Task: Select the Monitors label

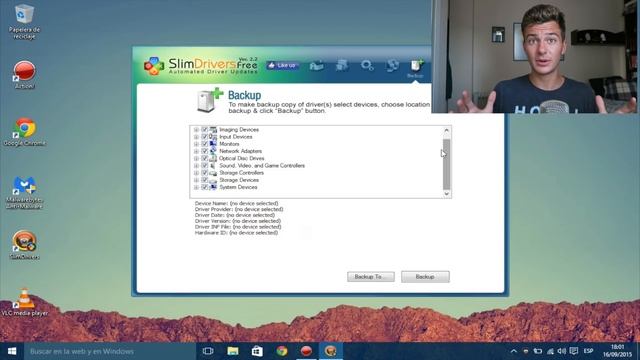Action: (229, 144)
